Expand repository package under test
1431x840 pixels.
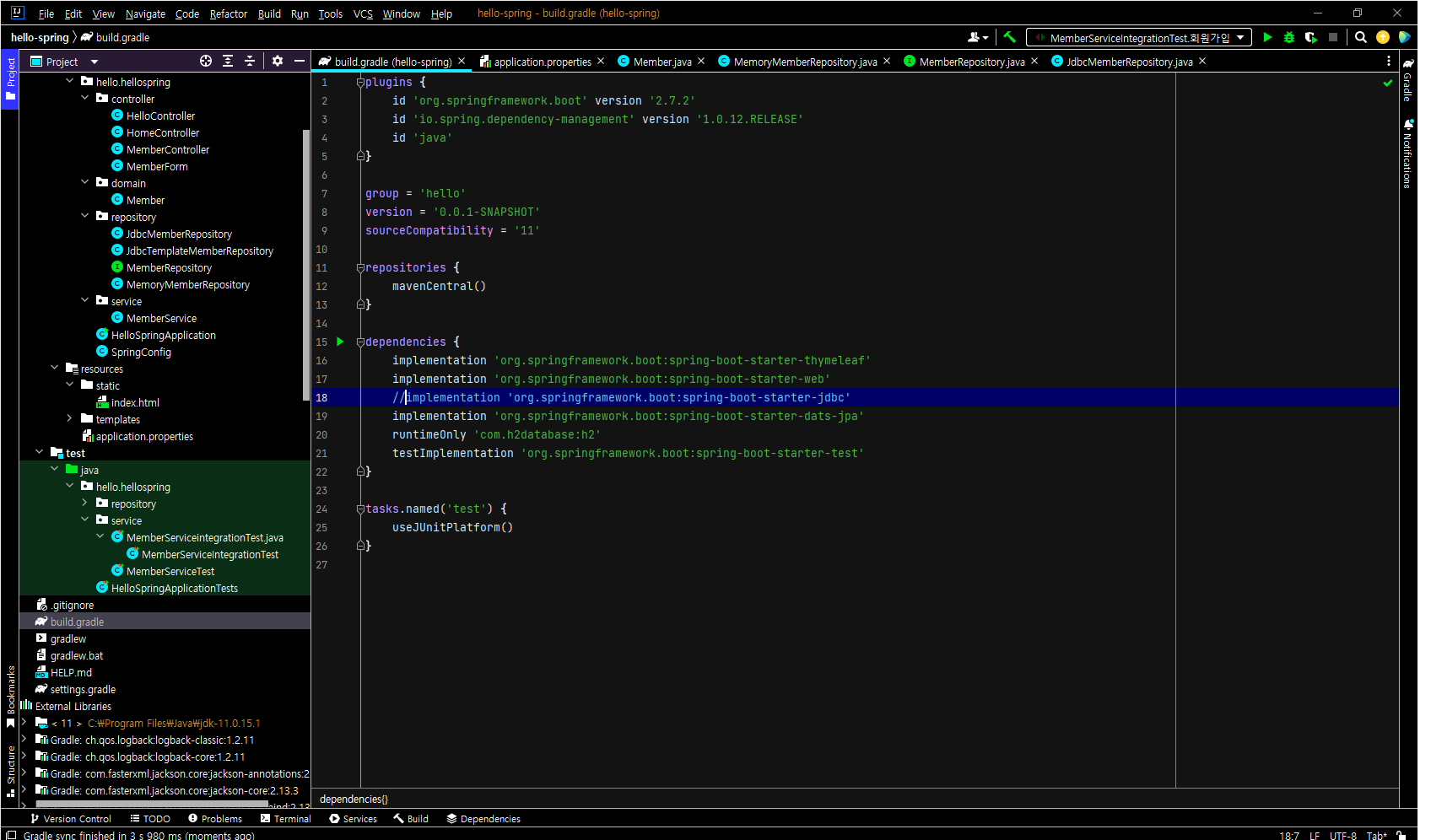85,503
